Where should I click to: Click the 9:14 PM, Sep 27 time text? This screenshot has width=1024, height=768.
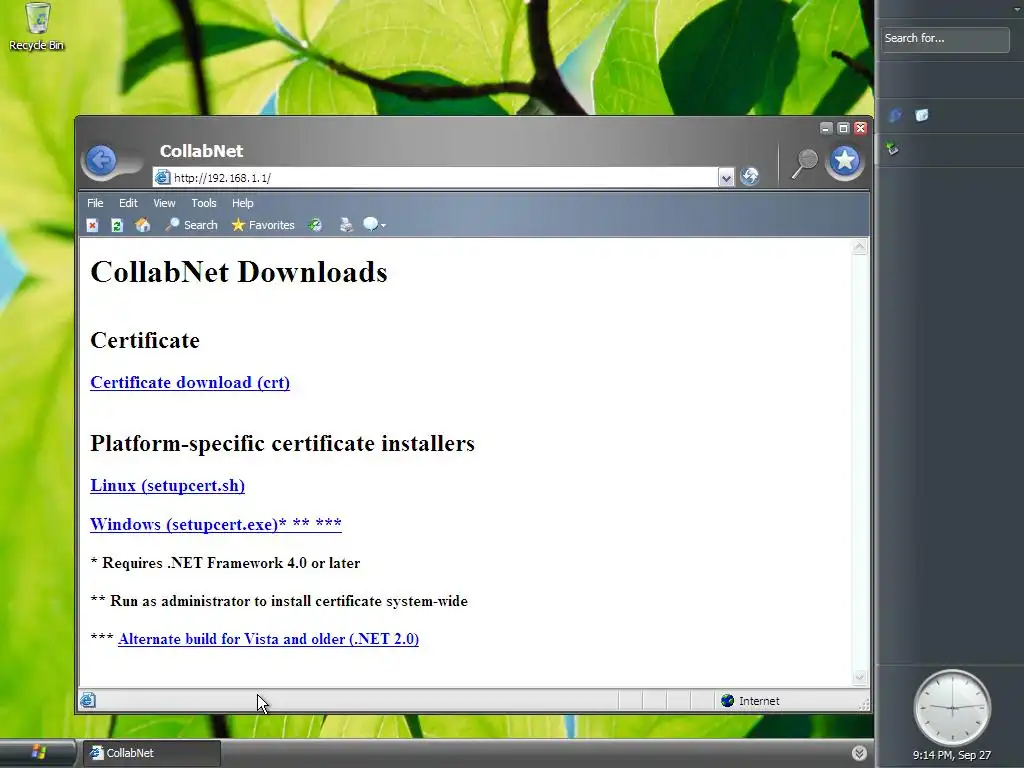click(952, 755)
